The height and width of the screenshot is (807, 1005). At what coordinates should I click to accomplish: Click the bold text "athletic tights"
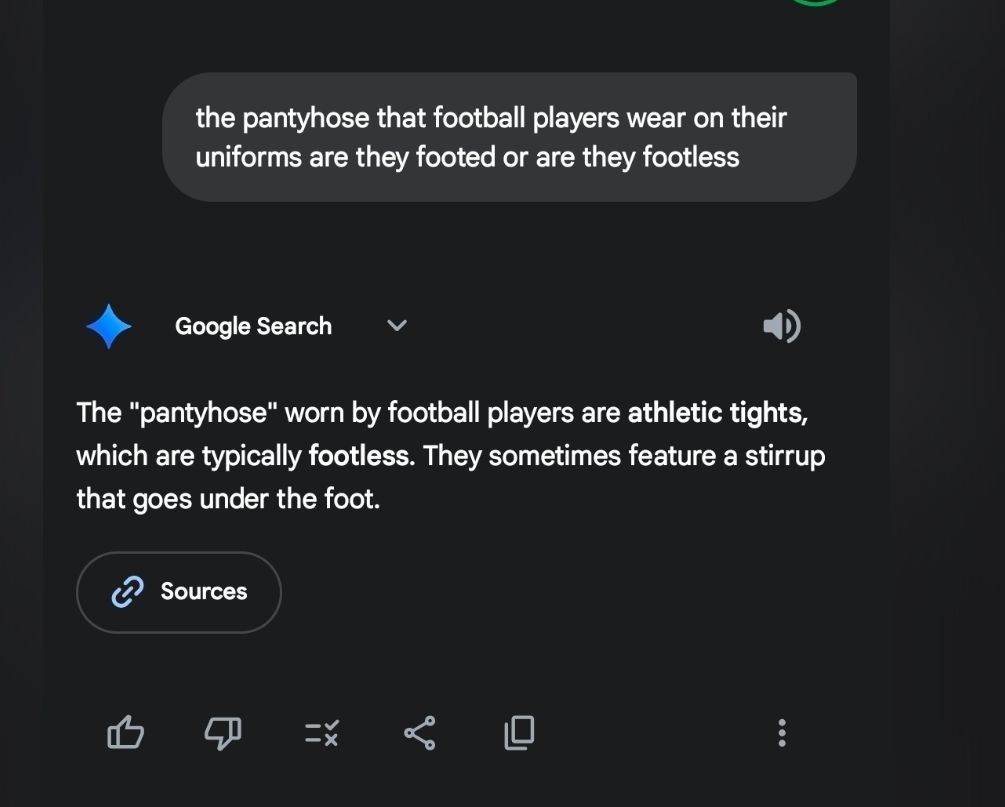pos(716,412)
